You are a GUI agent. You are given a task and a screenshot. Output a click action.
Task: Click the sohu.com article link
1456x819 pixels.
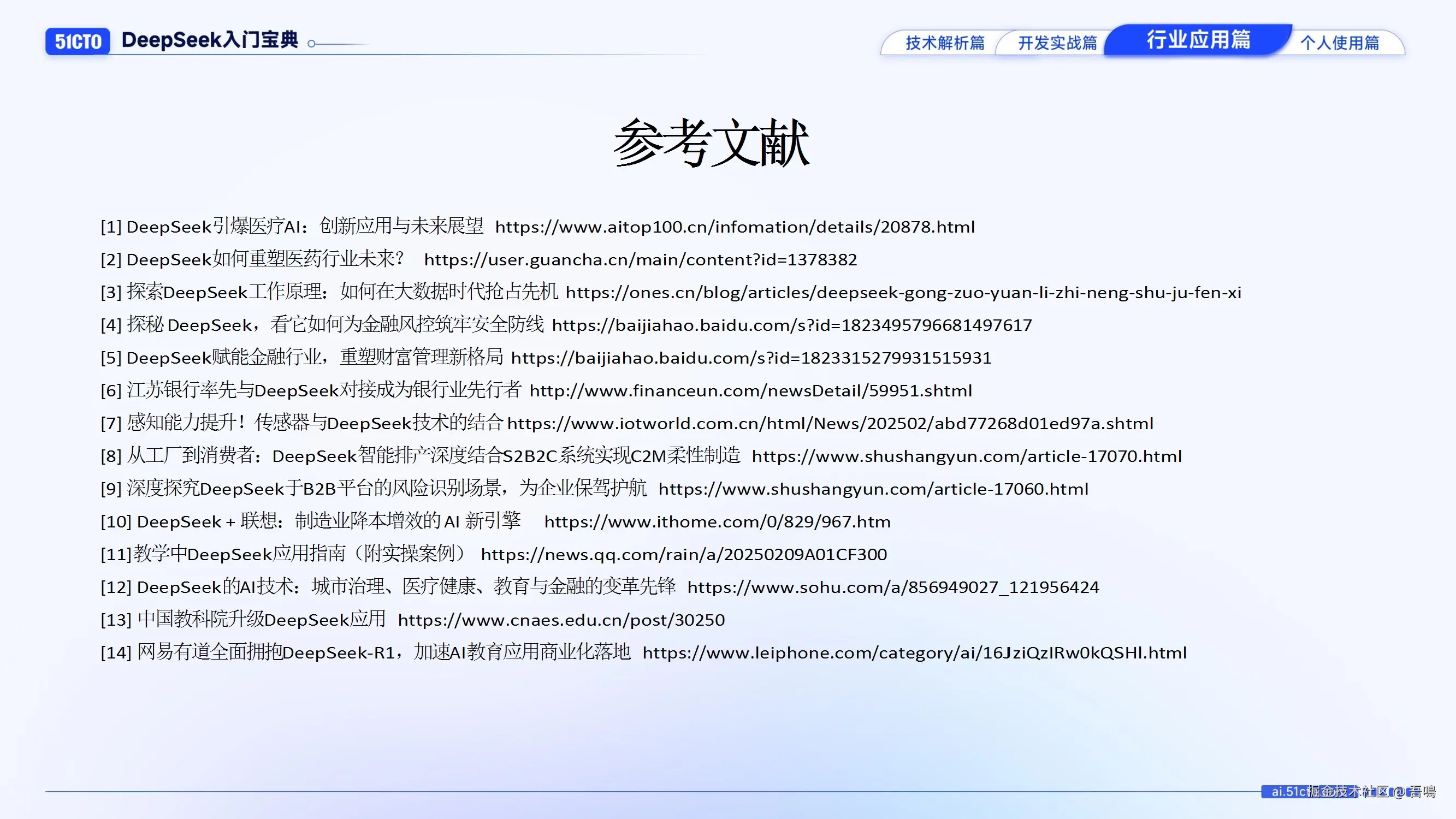click(x=893, y=588)
